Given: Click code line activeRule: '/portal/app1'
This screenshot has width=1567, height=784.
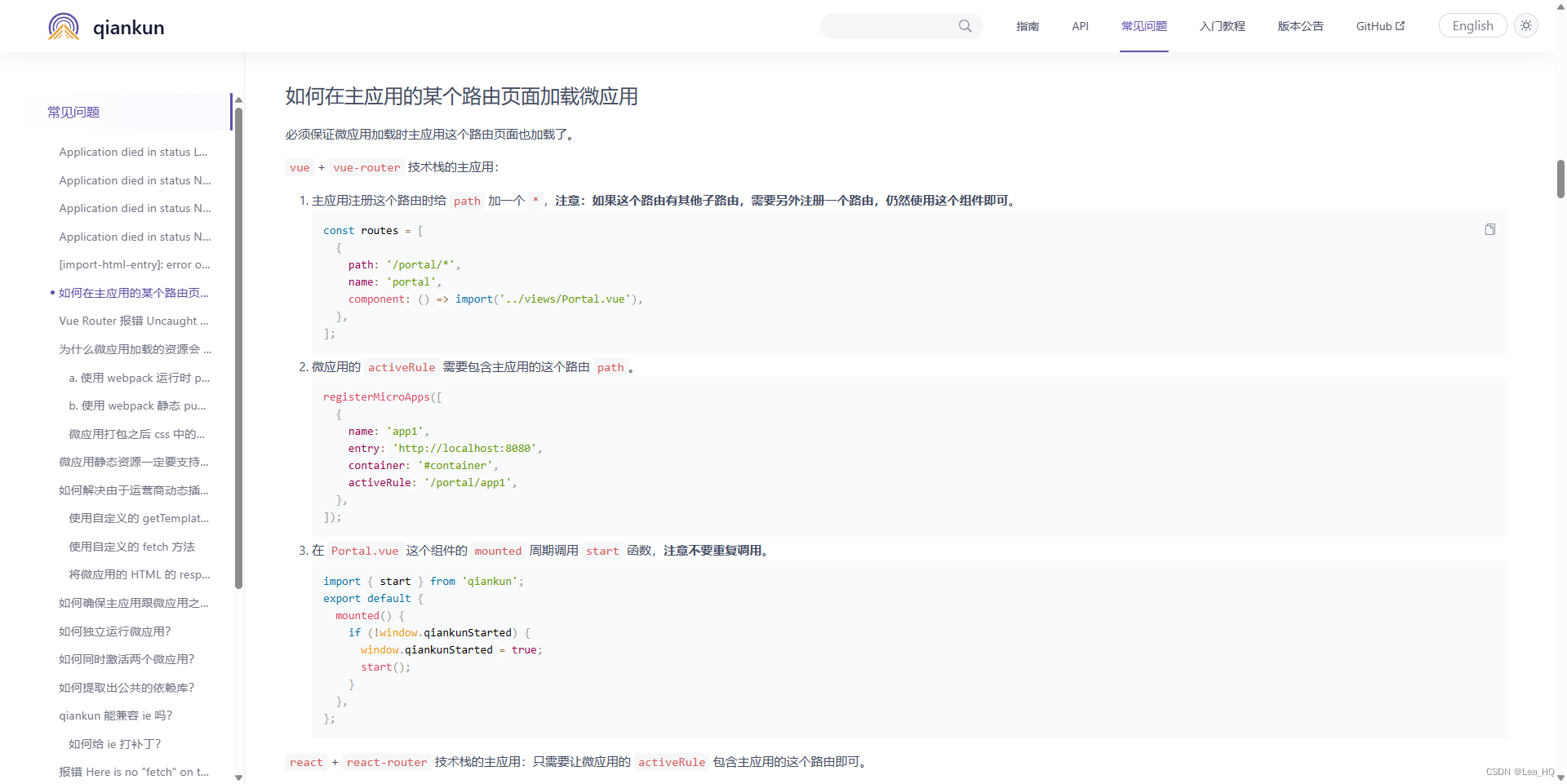Looking at the screenshot, I should click(433, 482).
